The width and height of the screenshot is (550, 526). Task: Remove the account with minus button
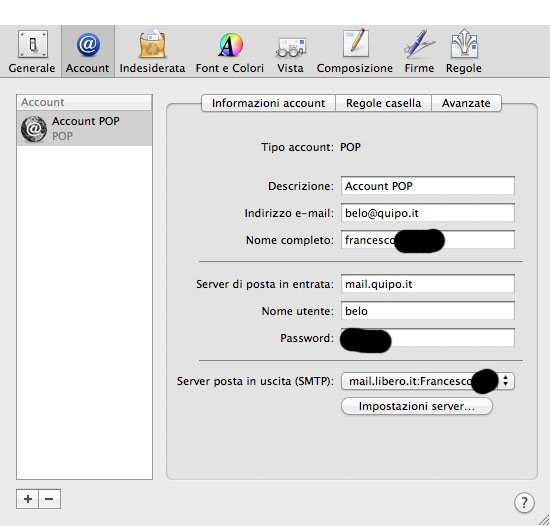pyautogui.click(x=49, y=499)
